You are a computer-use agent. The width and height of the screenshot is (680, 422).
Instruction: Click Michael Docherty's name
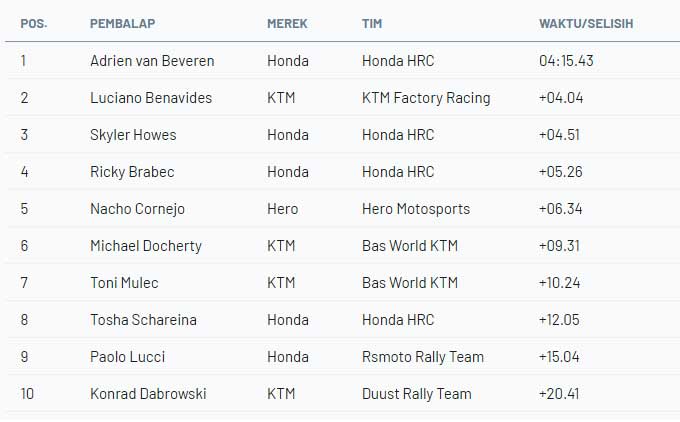tap(146, 246)
